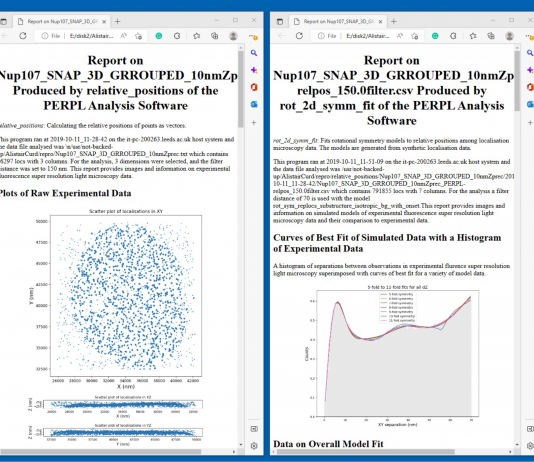Open user profile in left window
Viewport: 534px width, 462px height.
pyautogui.click(x=233, y=36)
